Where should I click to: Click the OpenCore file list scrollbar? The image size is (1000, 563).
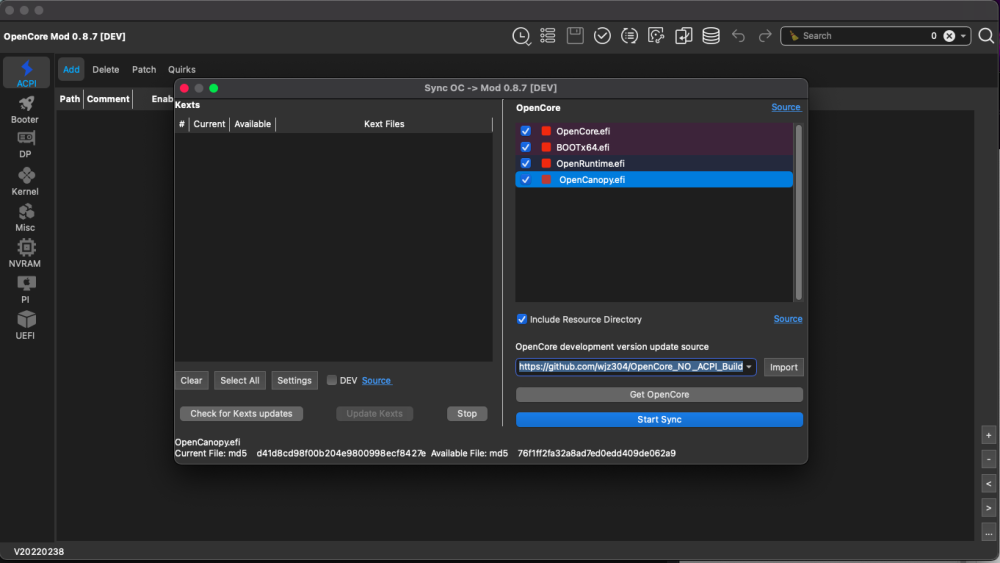[x=798, y=212]
